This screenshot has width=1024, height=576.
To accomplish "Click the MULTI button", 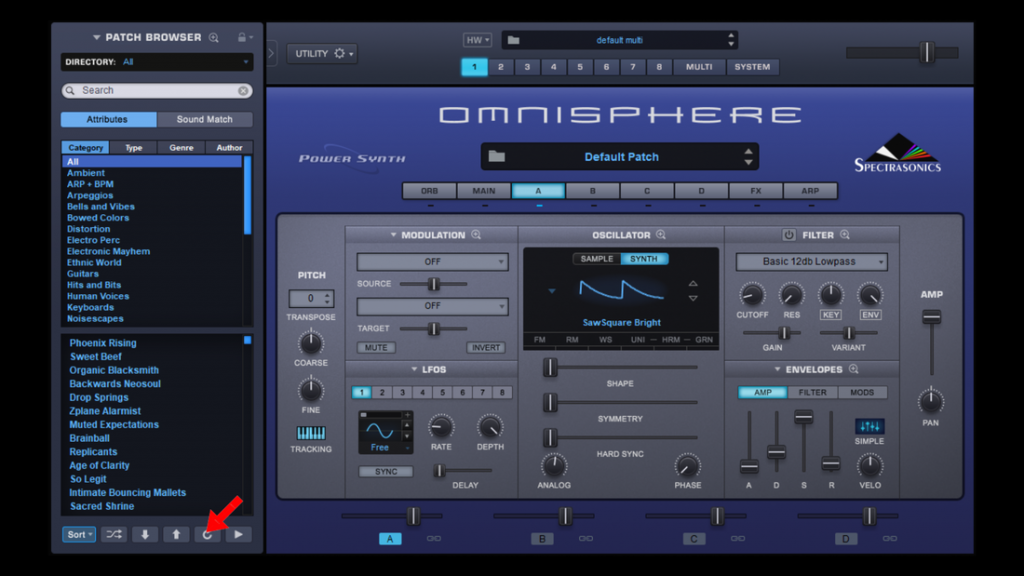I will coord(699,67).
